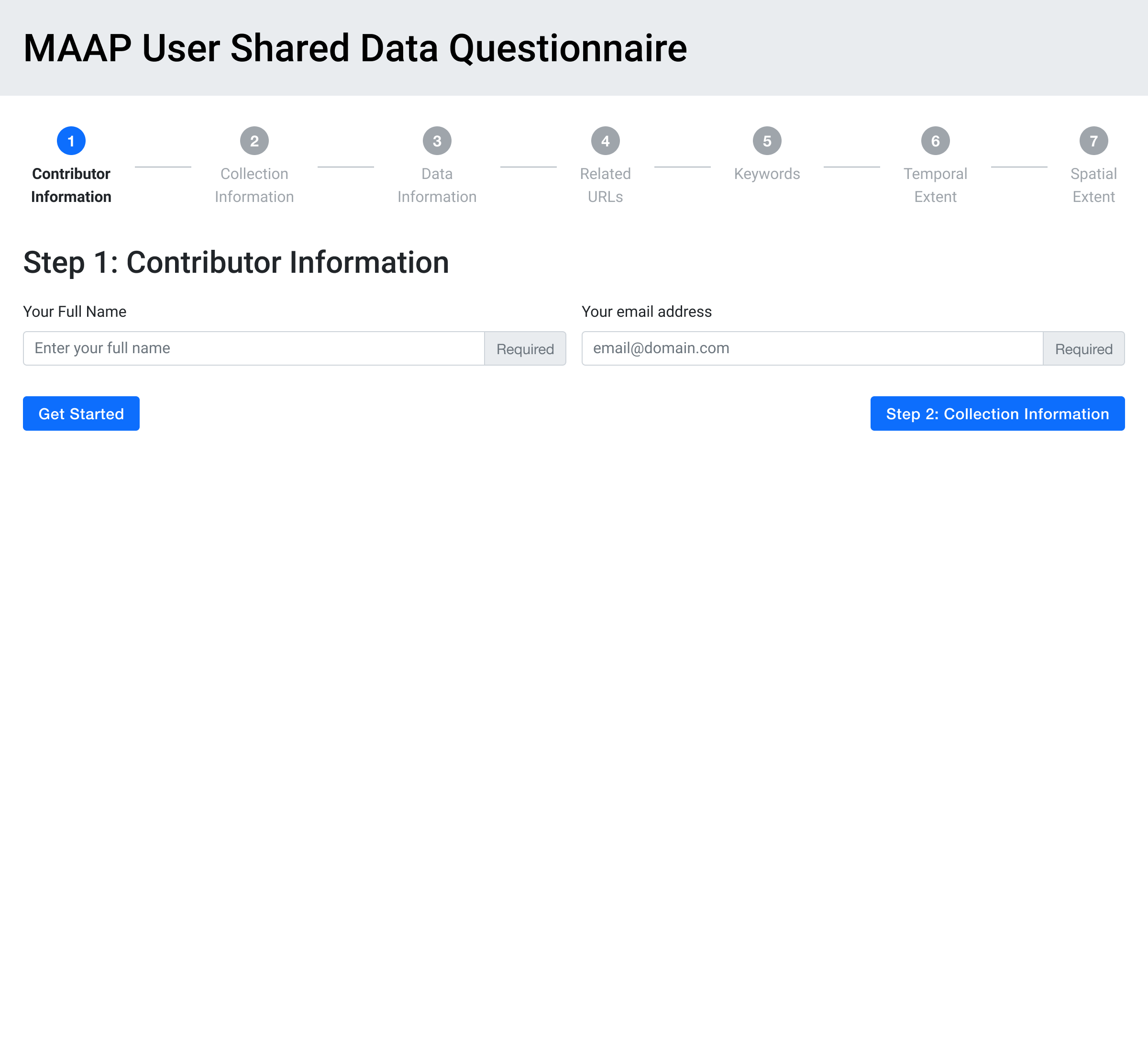Click the Data Information step label
The image size is (1148, 1049).
pos(437,185)
